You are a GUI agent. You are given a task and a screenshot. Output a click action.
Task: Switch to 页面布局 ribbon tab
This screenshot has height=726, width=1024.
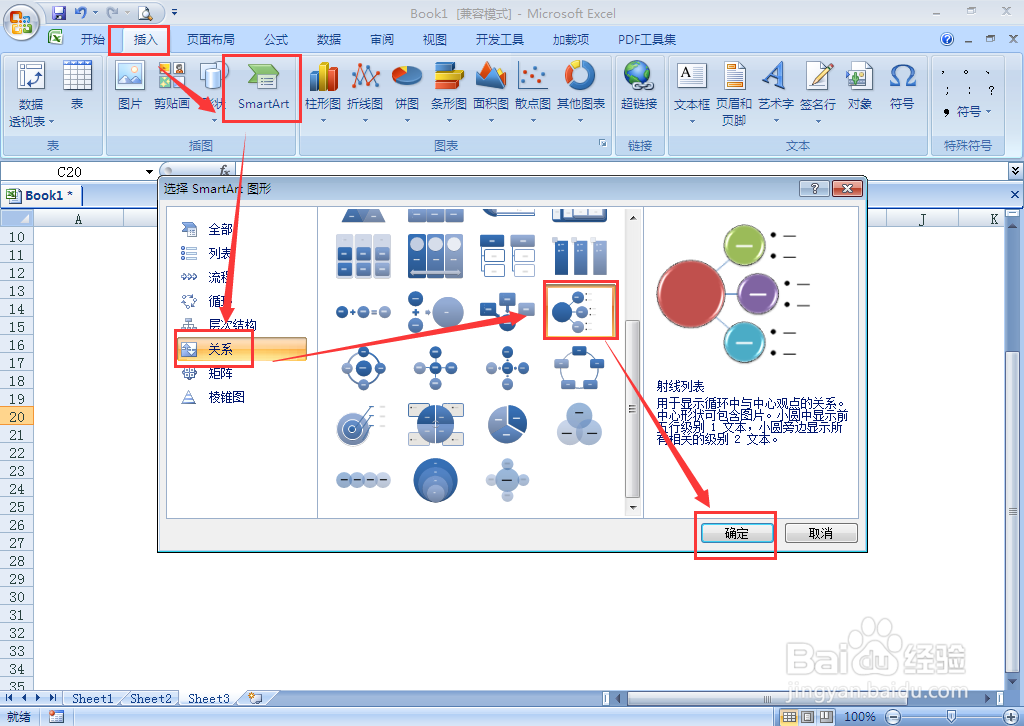(x=210, y=40)
